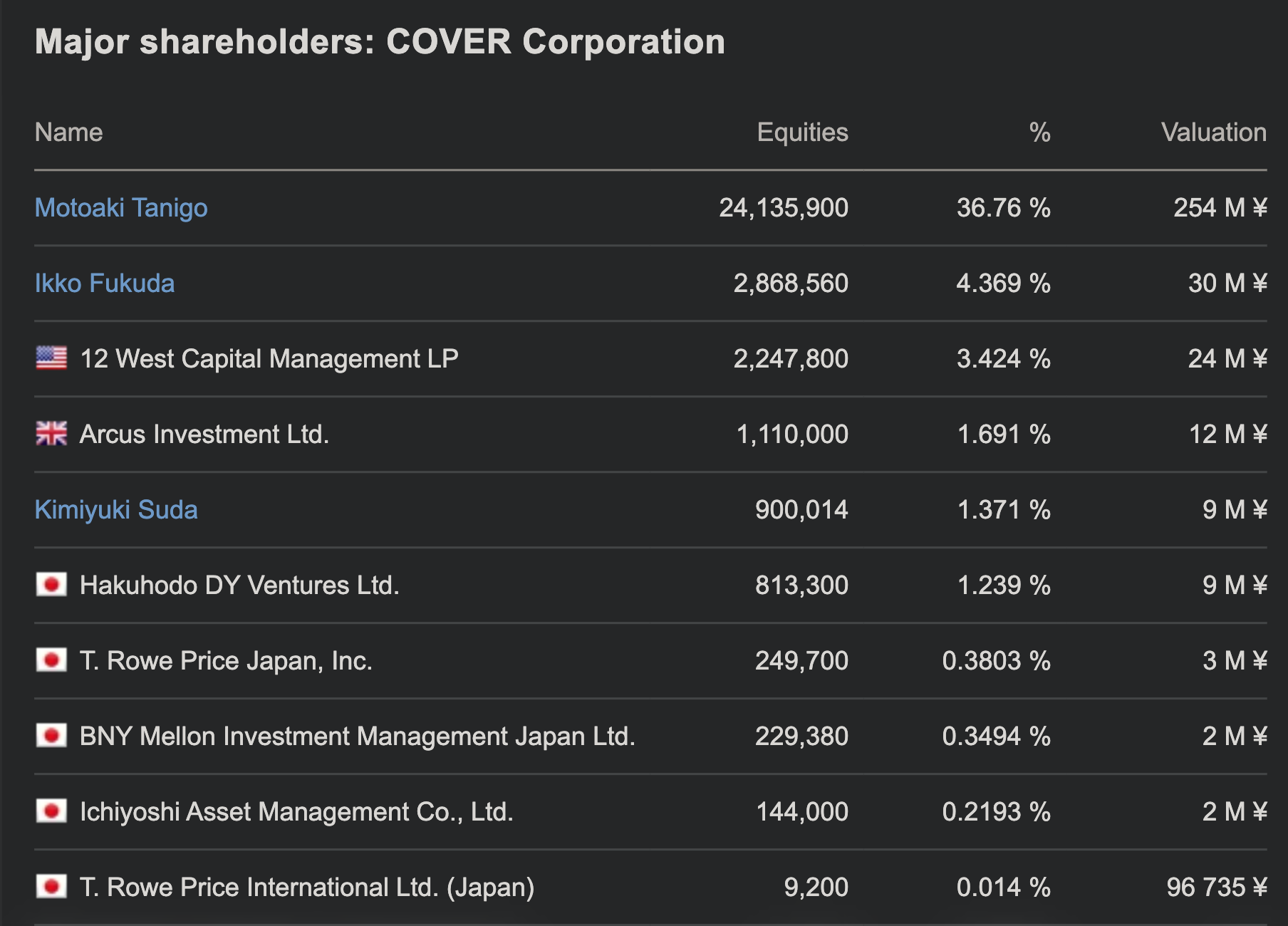Click the 0.2193 % percentage cell
Screen dimensions: 1288x926
coord(997,812)
